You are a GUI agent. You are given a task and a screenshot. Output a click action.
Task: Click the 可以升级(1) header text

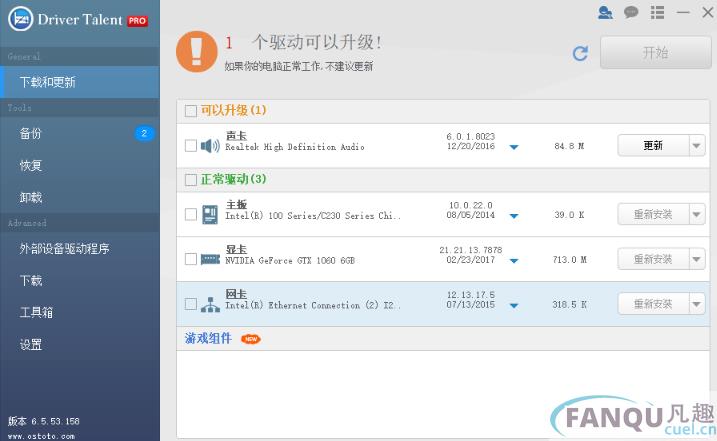[233, 110]
